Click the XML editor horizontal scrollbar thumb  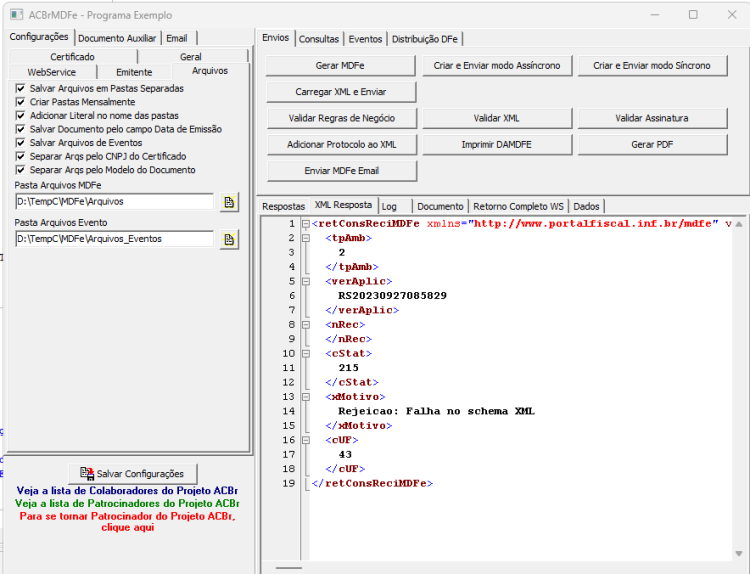[289, 568]
